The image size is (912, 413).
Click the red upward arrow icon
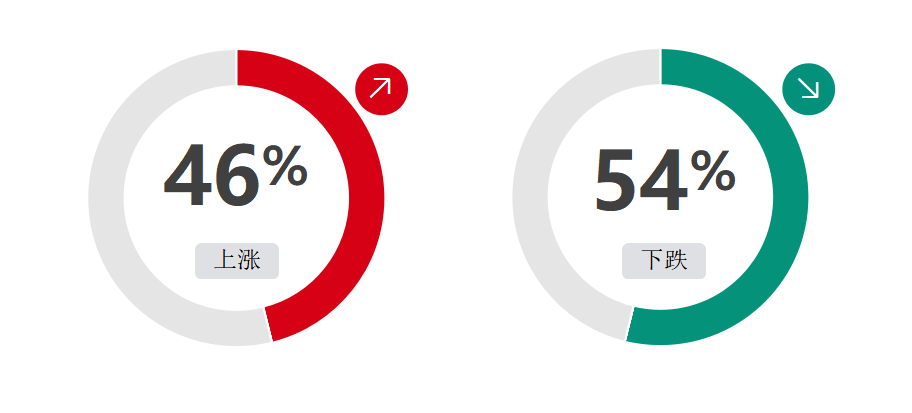coord(381,89)
